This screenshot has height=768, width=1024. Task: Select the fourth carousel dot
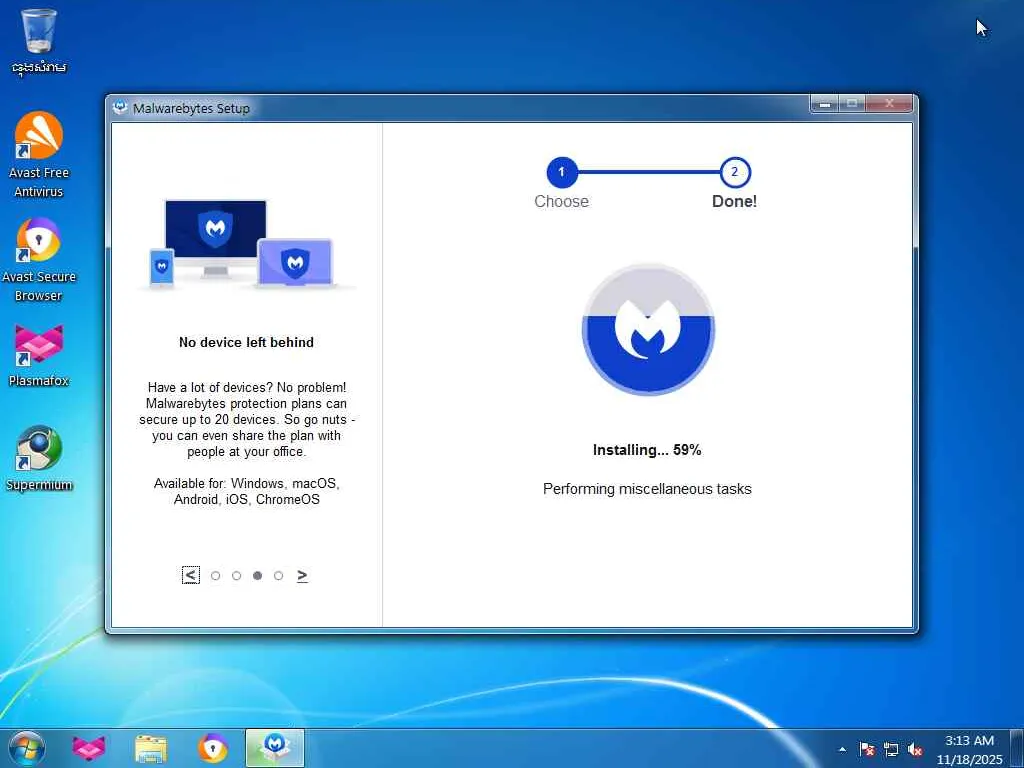tap(278, 576)
